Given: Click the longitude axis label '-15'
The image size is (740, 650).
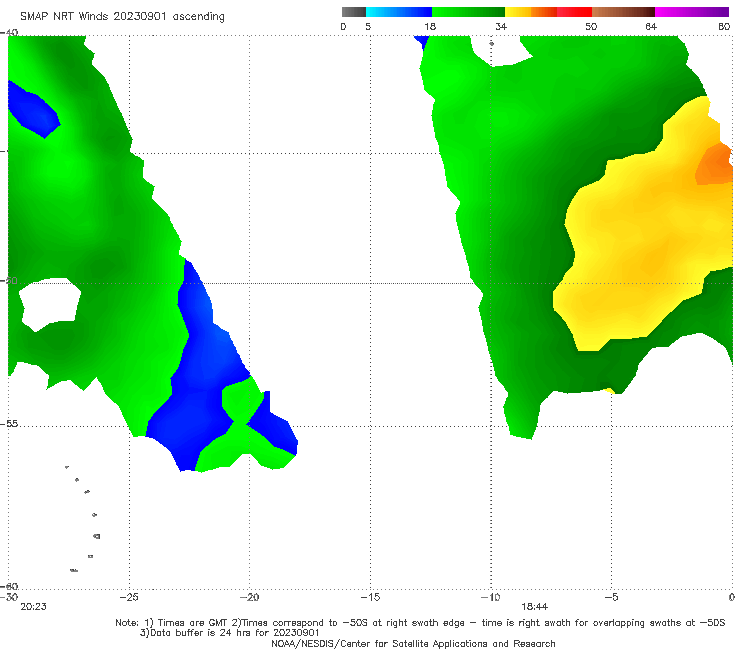Looking at the screenshot, I should coord(370,597).
